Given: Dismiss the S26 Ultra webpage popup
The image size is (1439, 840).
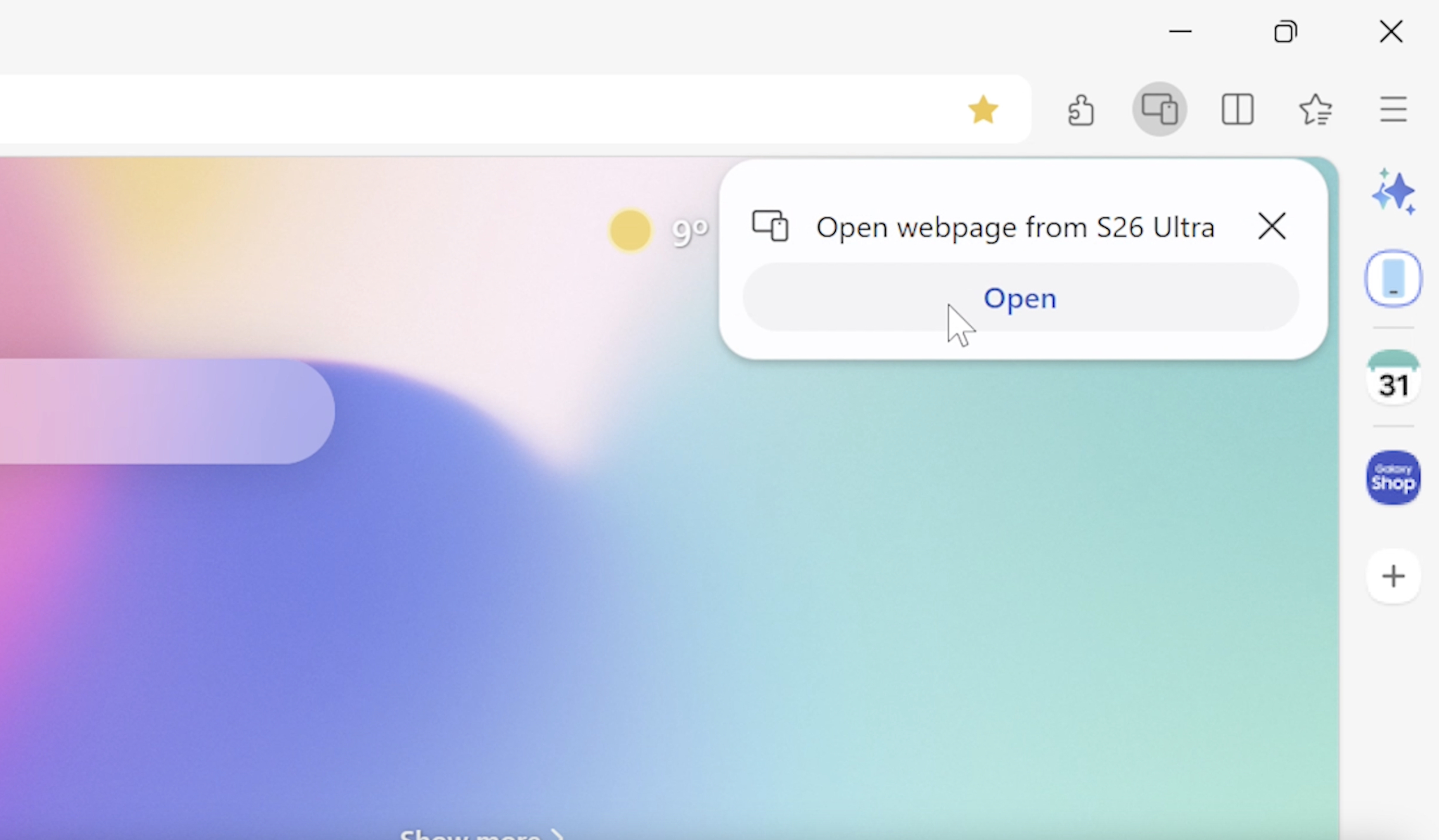Looking at the screenshot, I should coord(1272,227).
